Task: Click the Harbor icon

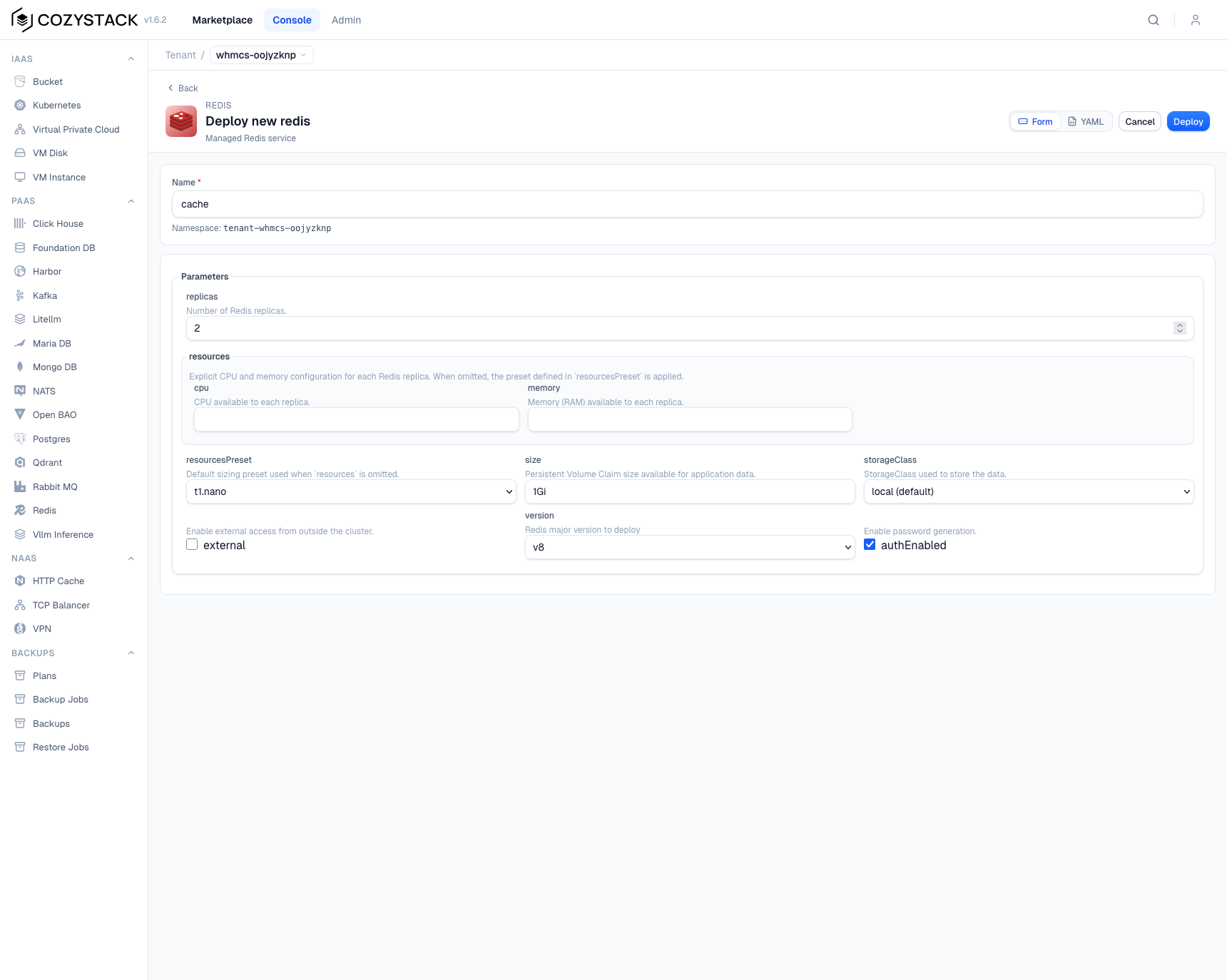Action: coord(20,271)
